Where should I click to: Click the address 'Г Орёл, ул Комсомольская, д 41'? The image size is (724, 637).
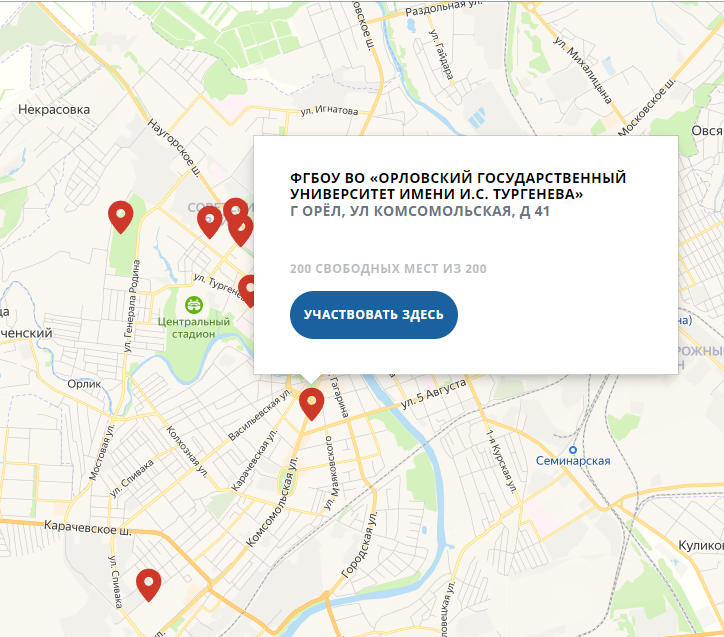pos(420,211)
